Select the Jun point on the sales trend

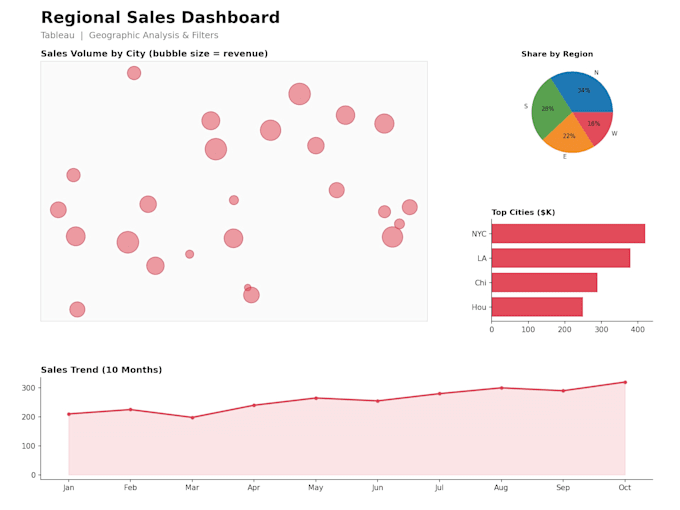pos(378,401)
